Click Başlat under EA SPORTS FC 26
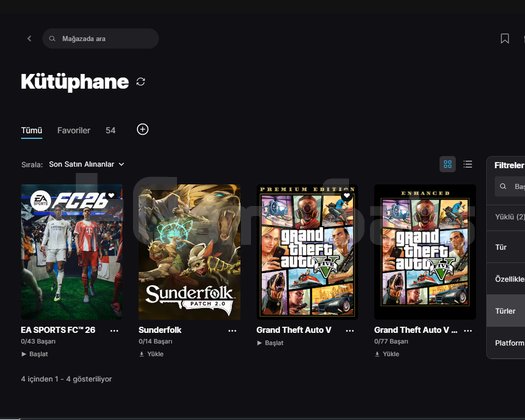This screenshot has height=420, width=525. point(35,354)
